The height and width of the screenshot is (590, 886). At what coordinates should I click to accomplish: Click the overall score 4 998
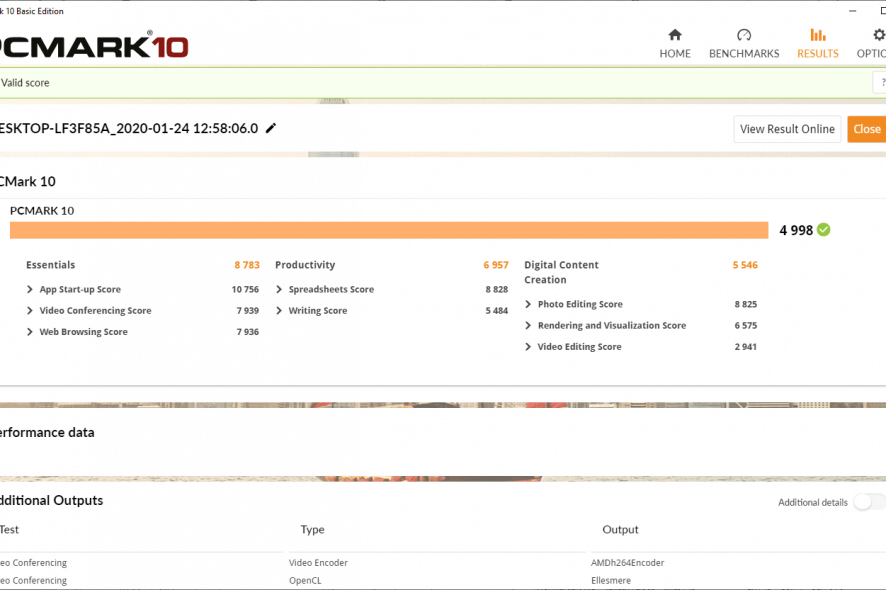click(796, 230)
